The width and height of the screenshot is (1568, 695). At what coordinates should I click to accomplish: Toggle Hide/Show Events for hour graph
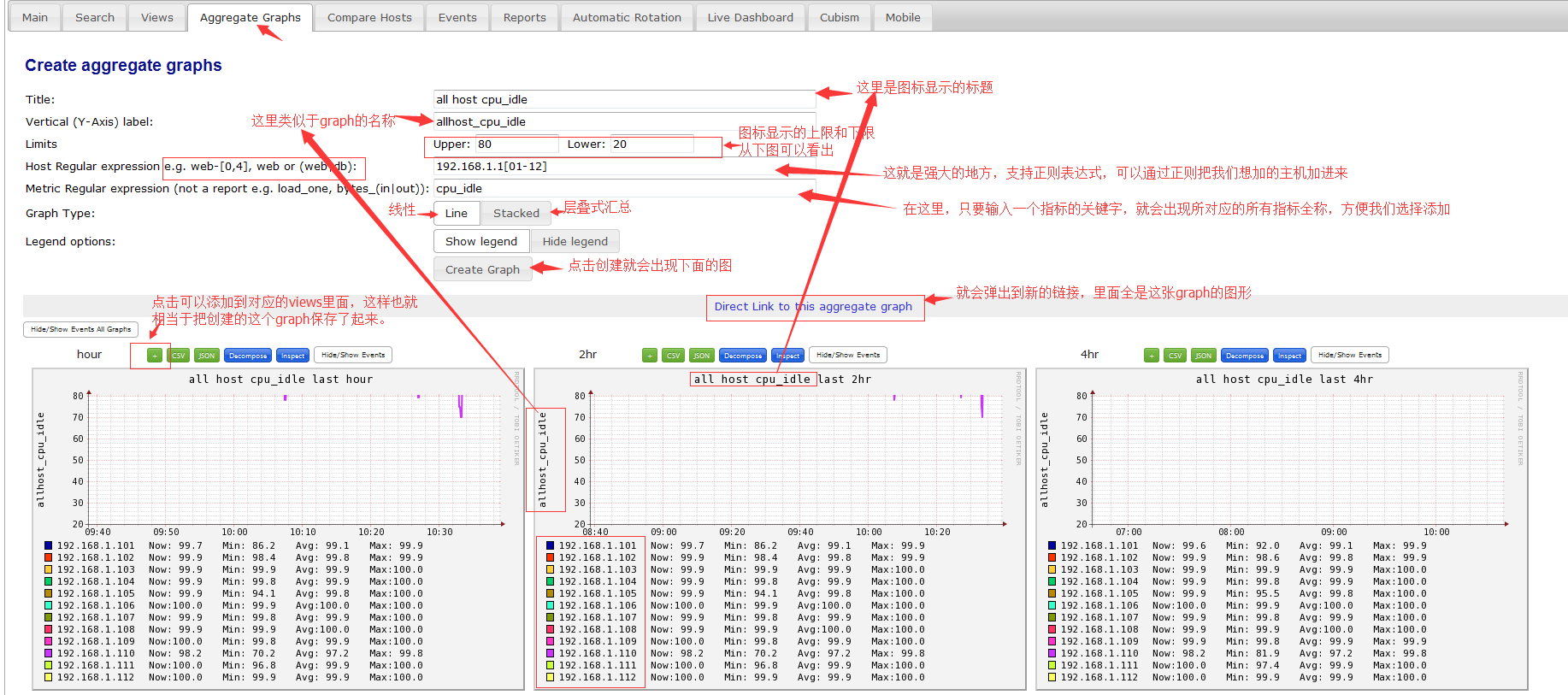(353, 355)
